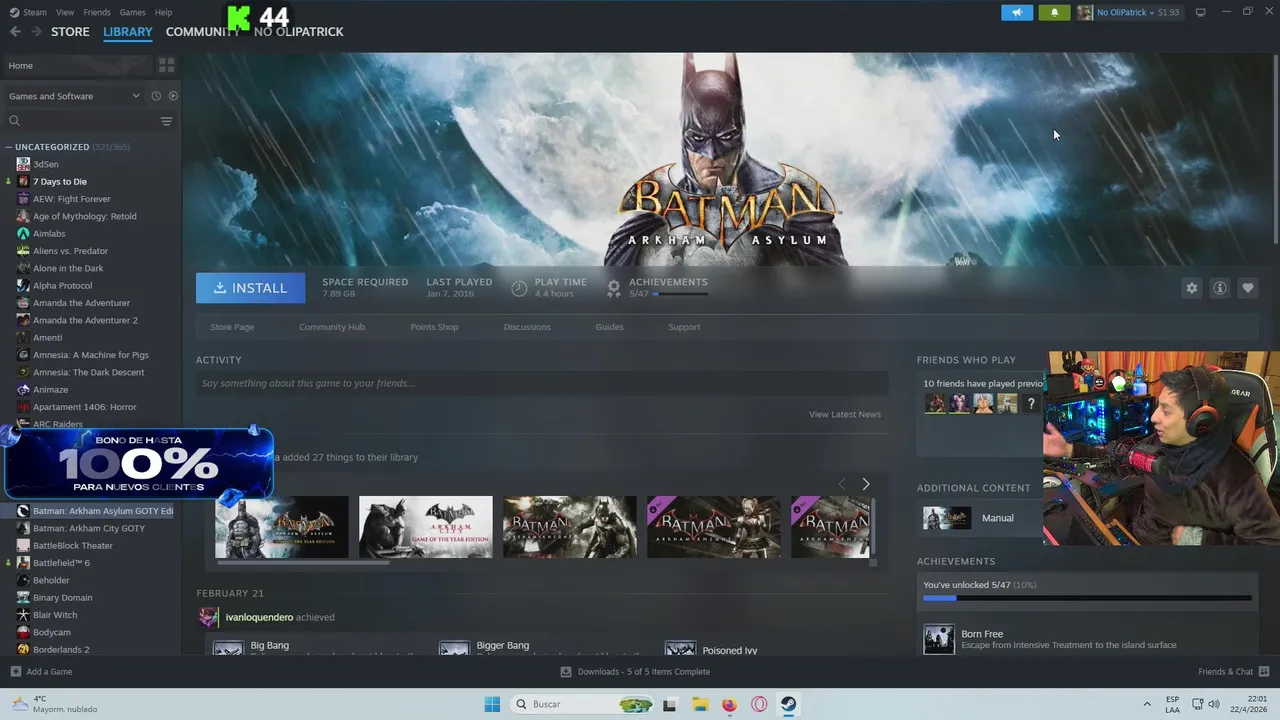Open Windows Start button

pyautogui.click(x=492, y=704)
